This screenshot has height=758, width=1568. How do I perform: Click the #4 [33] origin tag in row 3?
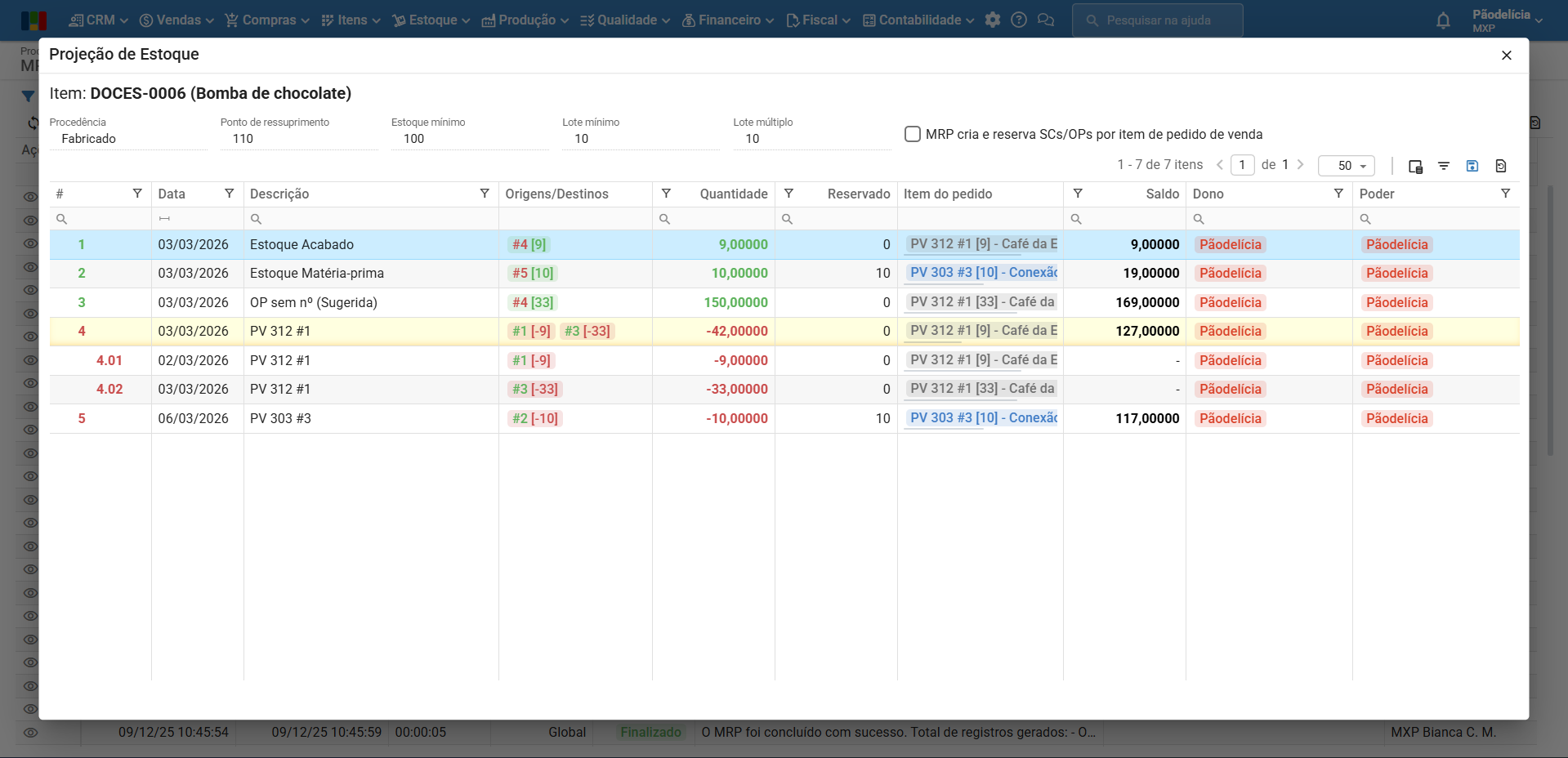[x=533, y=302]
